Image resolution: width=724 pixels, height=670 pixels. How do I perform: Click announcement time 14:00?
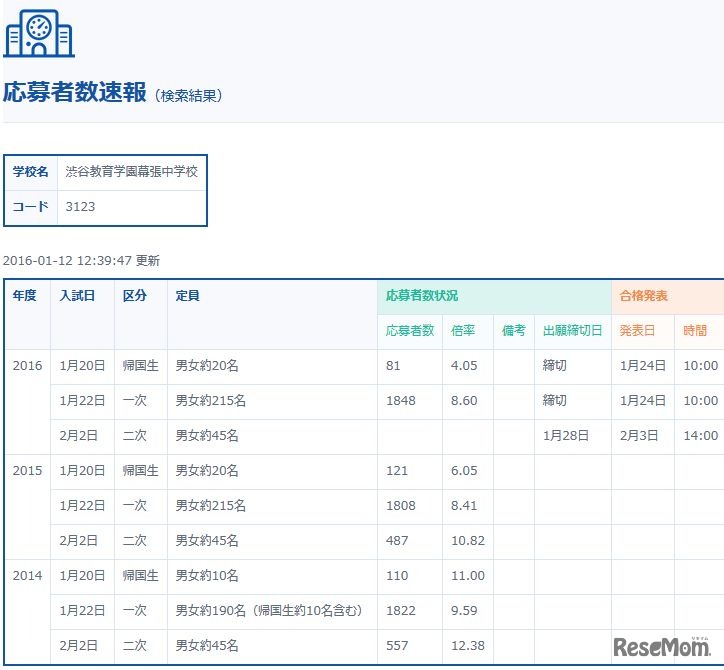(x=700, y=435)
